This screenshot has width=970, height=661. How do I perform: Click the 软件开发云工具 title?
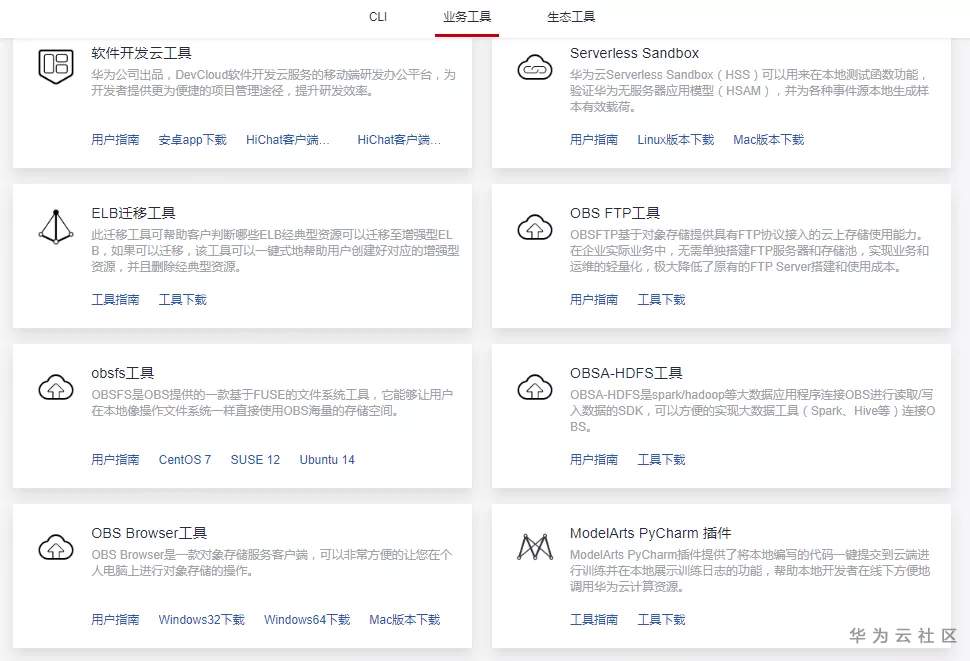click(141, 53)
